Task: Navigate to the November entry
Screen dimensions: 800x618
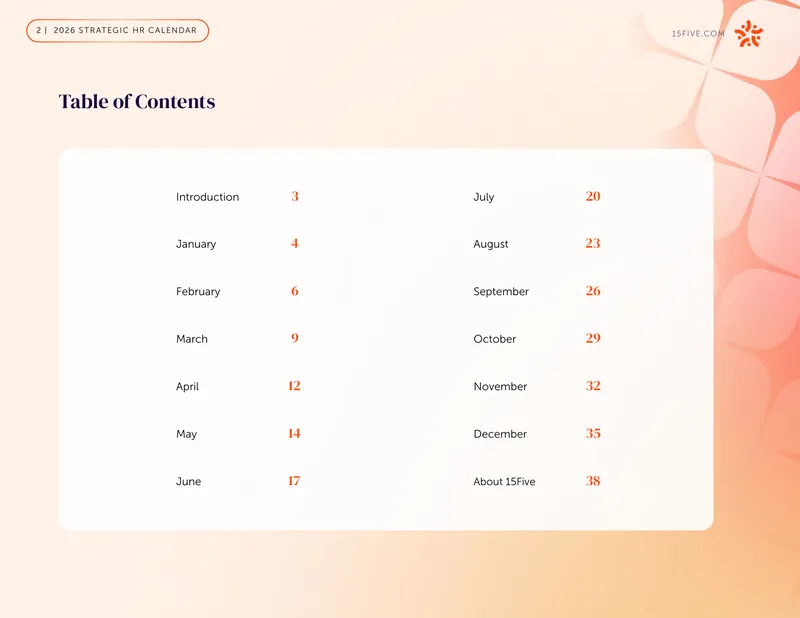Action: click(500, 386)
